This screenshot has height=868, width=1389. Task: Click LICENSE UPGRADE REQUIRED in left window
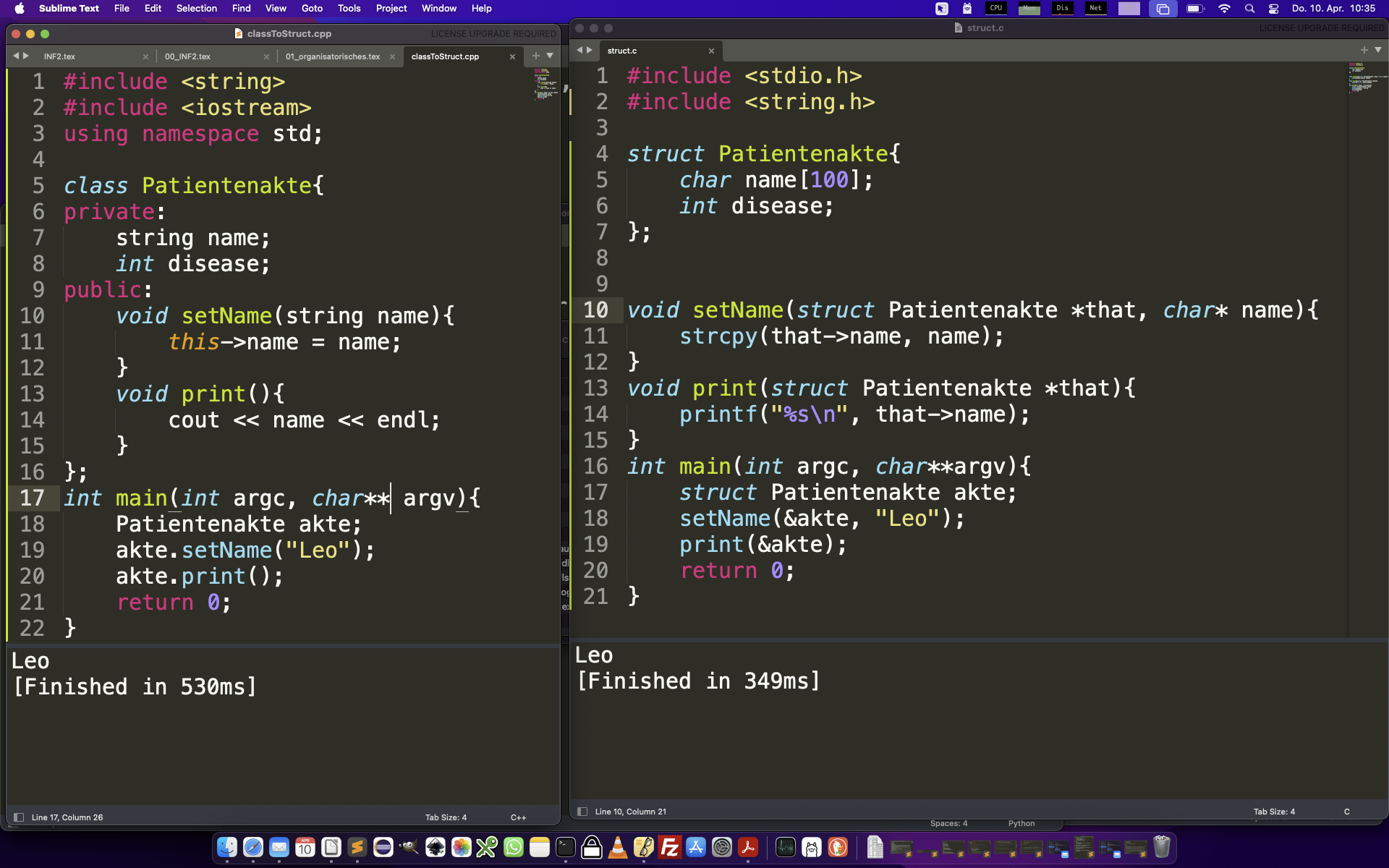(493, 34)
